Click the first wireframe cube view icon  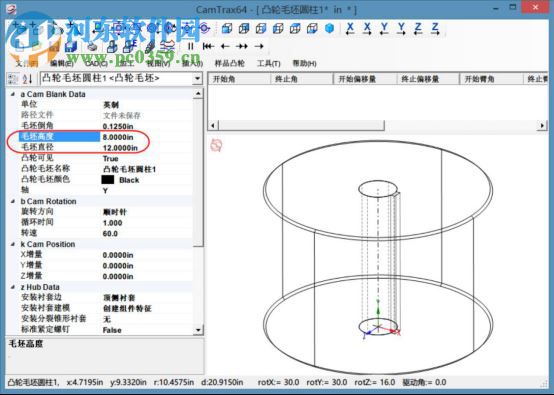pos(226,28)
